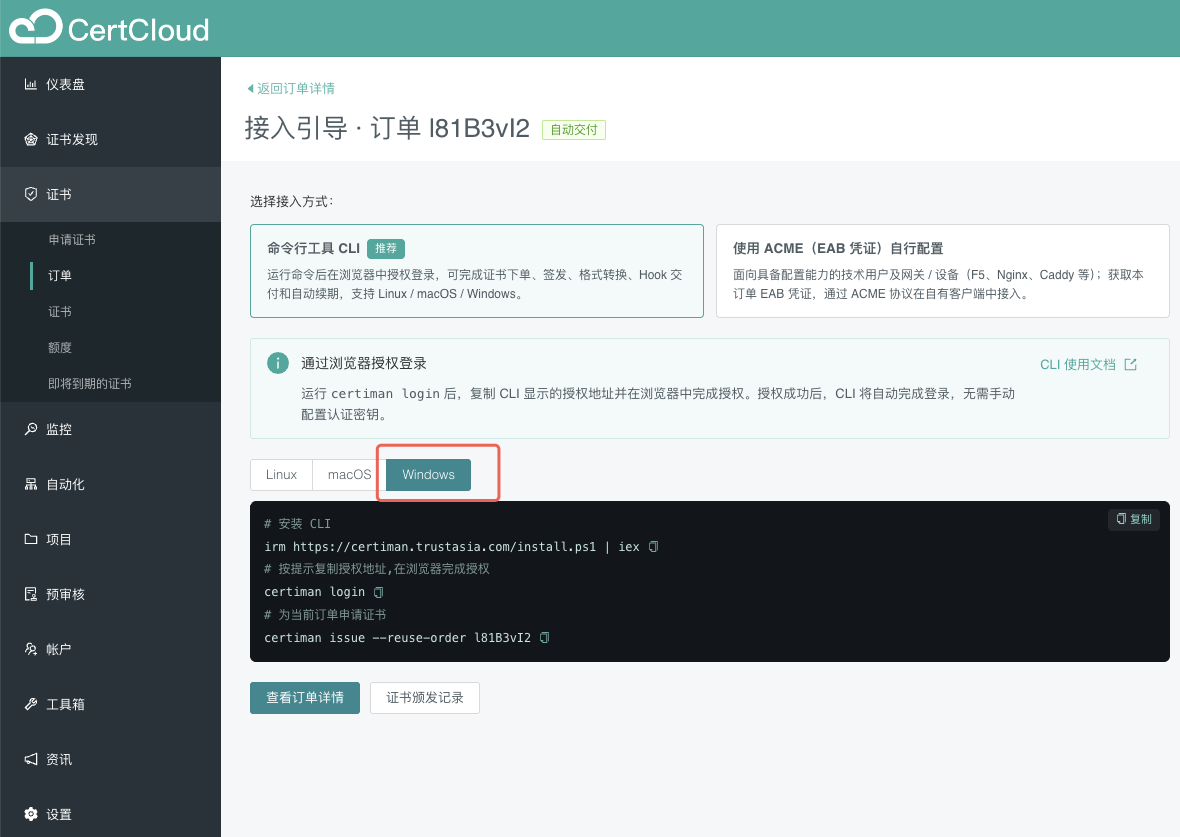Click the 返回订单详情 link
The width and height of the screenshot is (1180, 837).
tap(296, 89)
